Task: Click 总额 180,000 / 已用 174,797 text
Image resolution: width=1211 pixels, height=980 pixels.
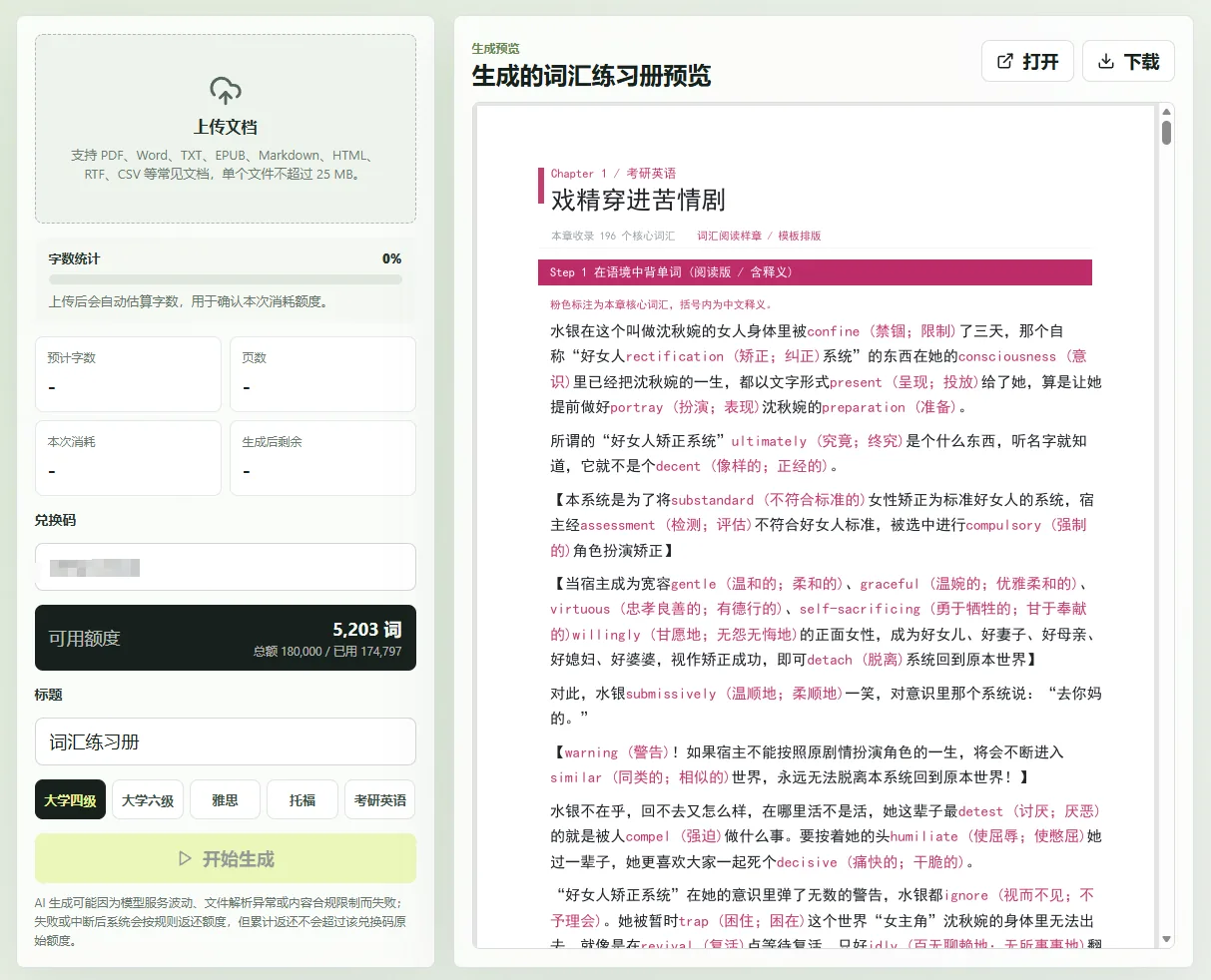Action: (x=327, y=652)
